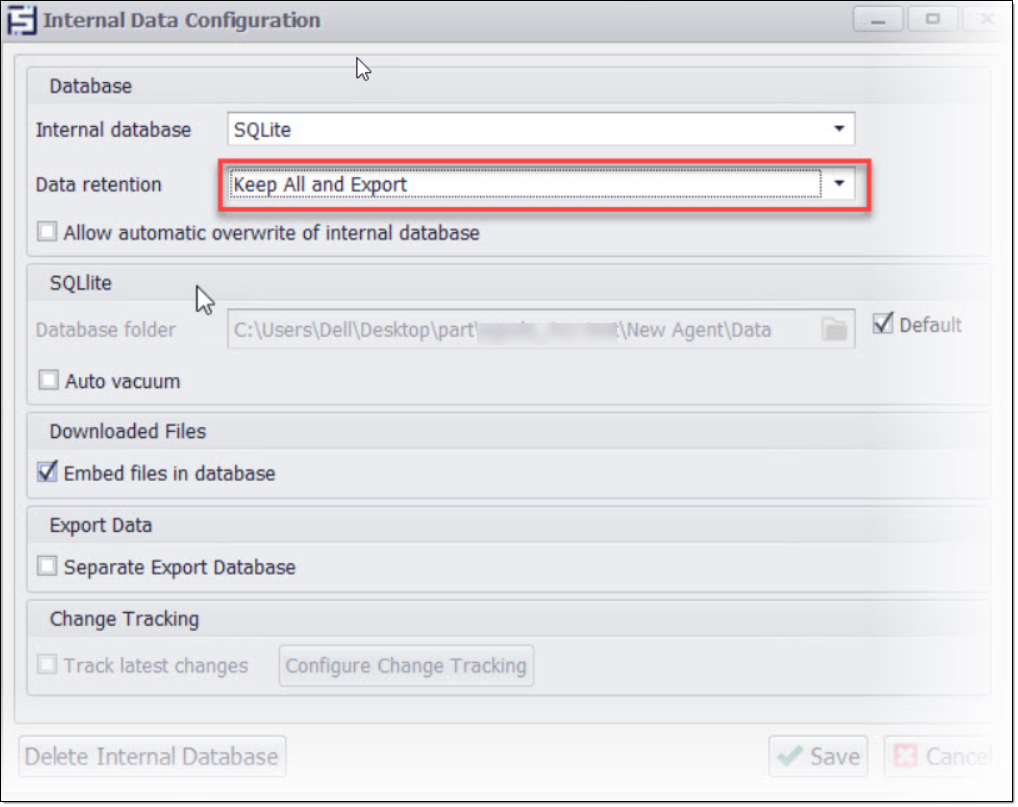Click the application icon in the title bar
The width and height of the screenshot is (1018, 807).
tap(22, 20)
